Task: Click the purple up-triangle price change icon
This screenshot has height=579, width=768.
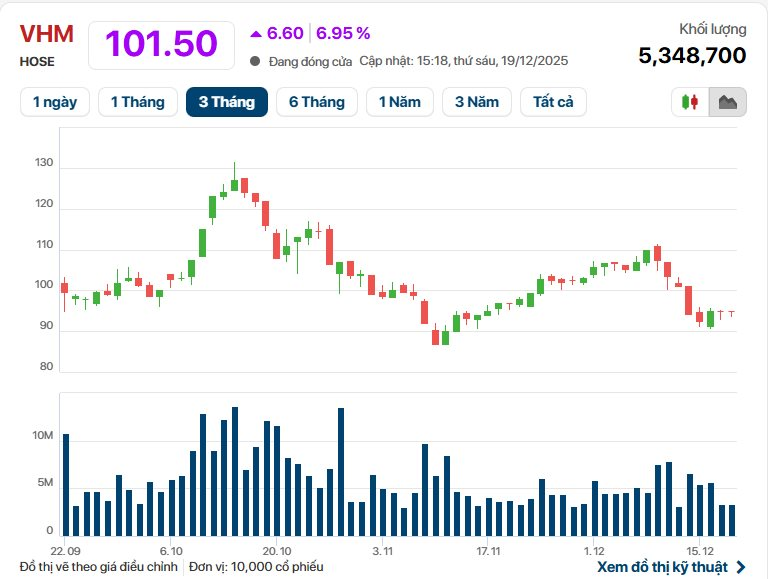Action: [256, 33]
